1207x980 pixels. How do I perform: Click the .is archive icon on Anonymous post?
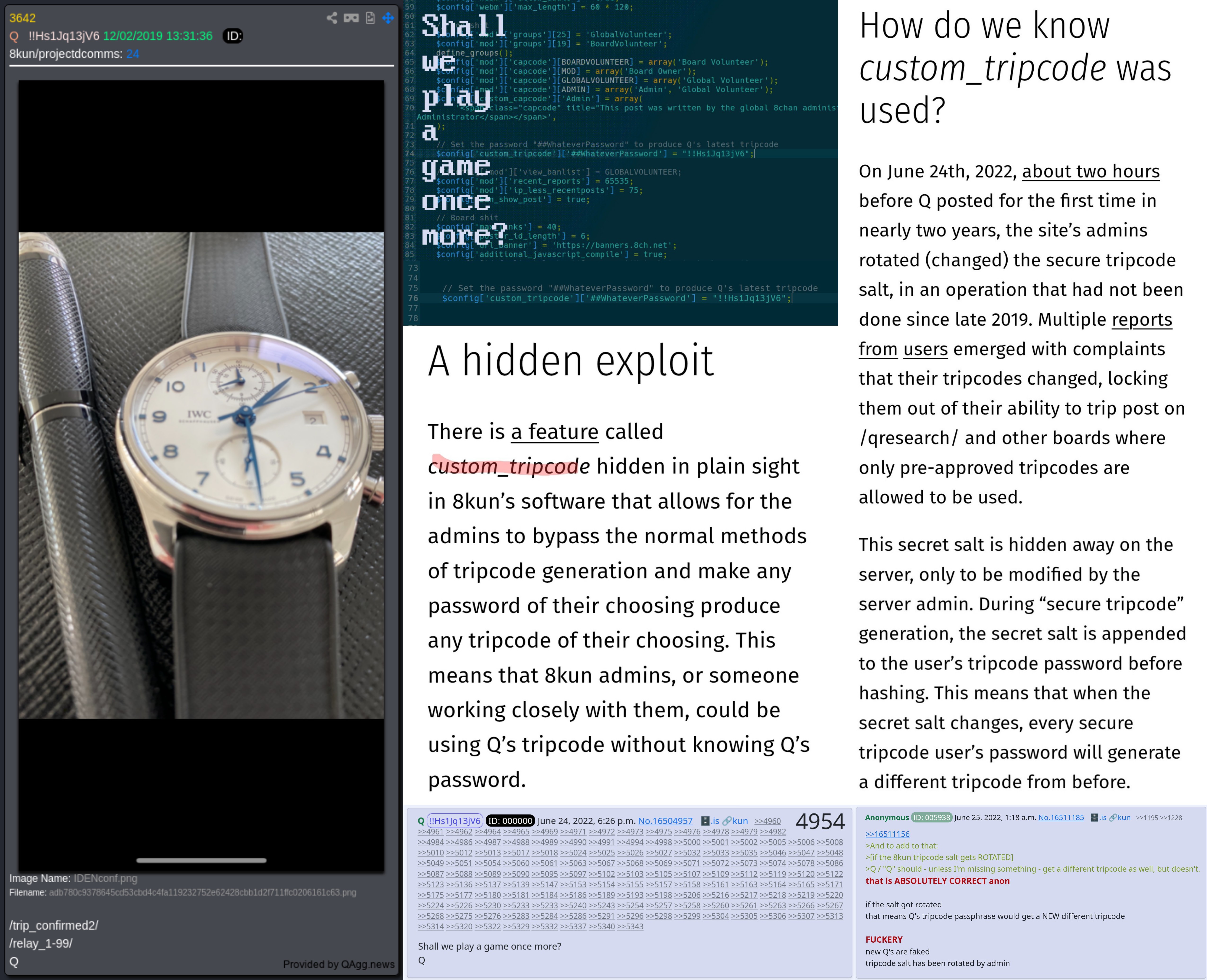1098,817
